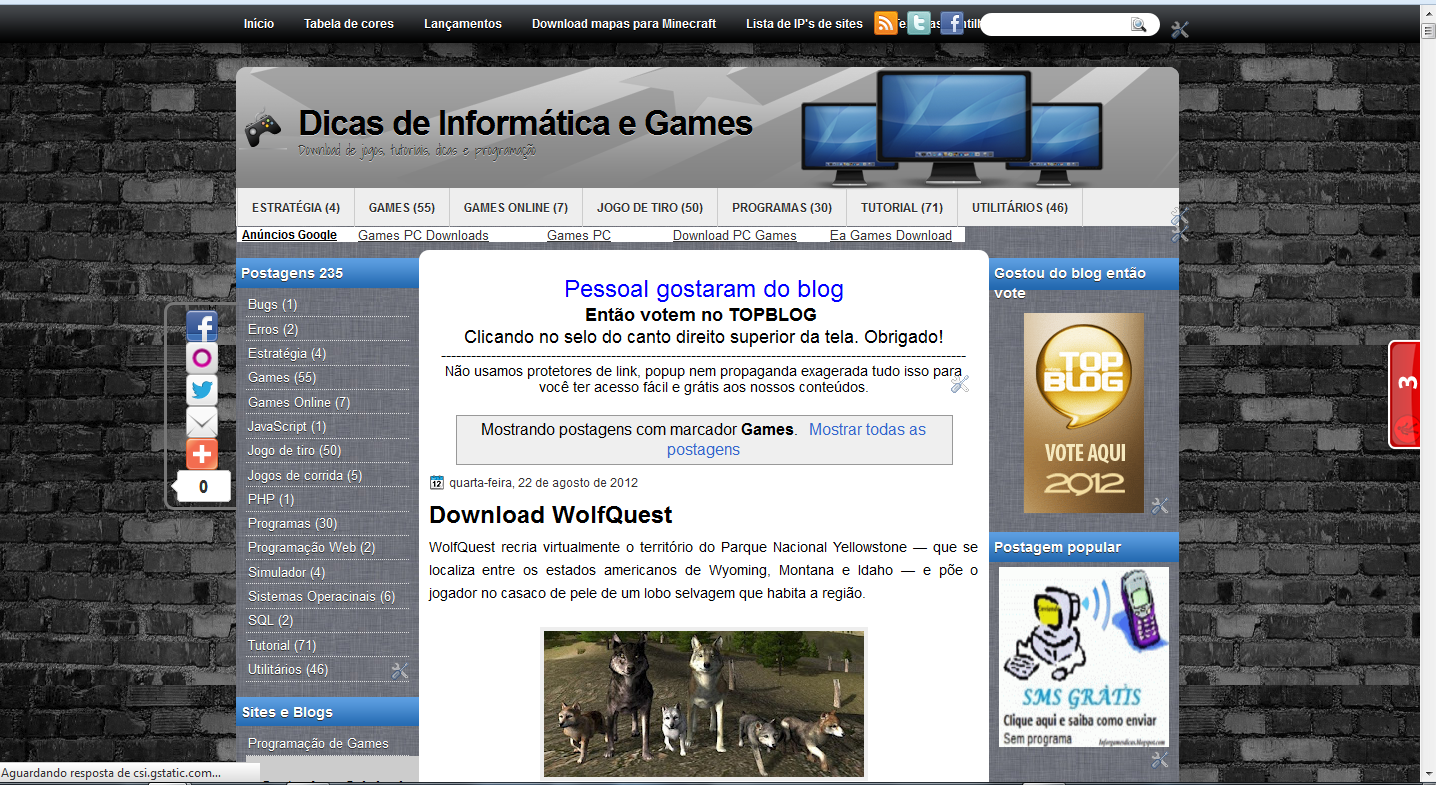Open the Download WolfQuest post title

click(551, 515)
